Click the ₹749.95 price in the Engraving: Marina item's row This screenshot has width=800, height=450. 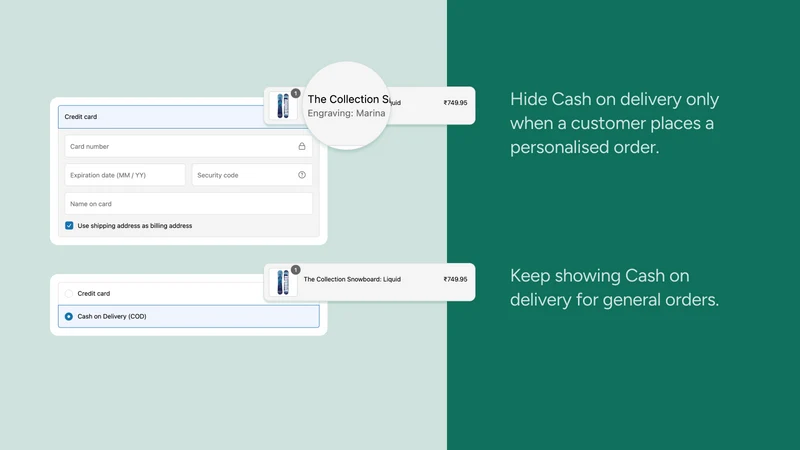pos(455,103)
